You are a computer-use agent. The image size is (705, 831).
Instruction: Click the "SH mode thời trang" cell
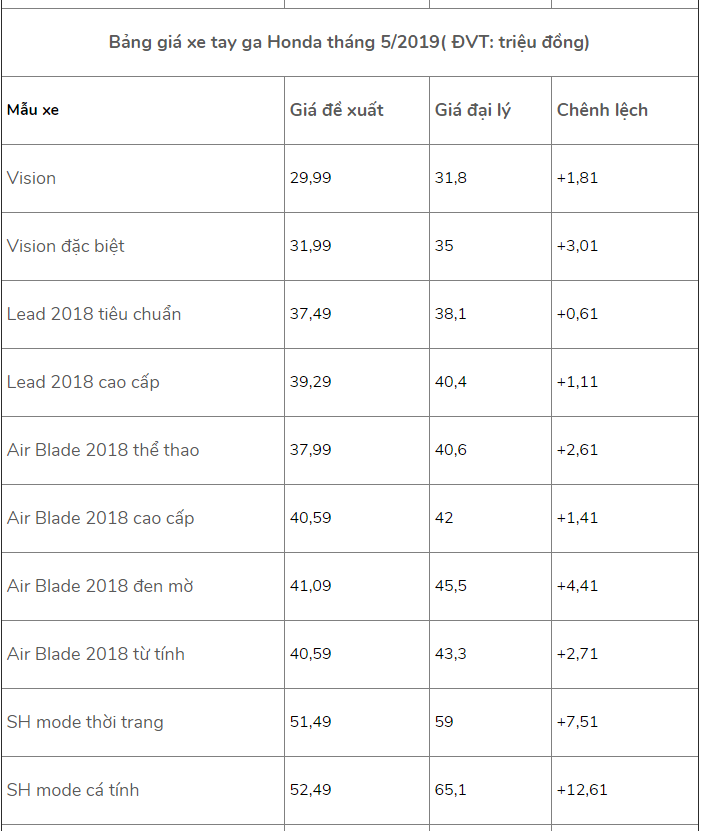[x=85, y=722]
